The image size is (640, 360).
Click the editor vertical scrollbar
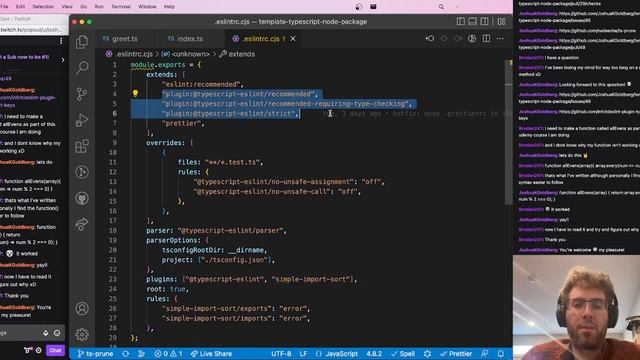point(509,131)
